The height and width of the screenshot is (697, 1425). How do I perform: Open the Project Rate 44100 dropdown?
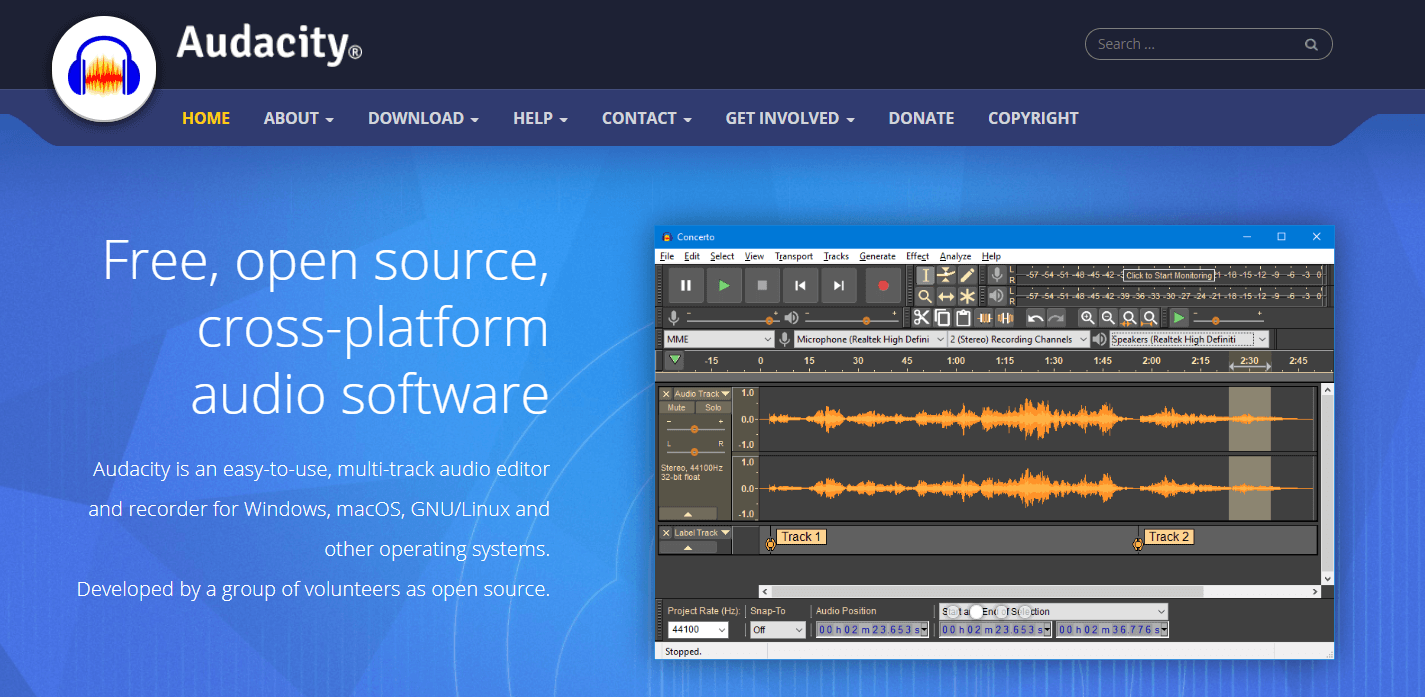(698, 630)
